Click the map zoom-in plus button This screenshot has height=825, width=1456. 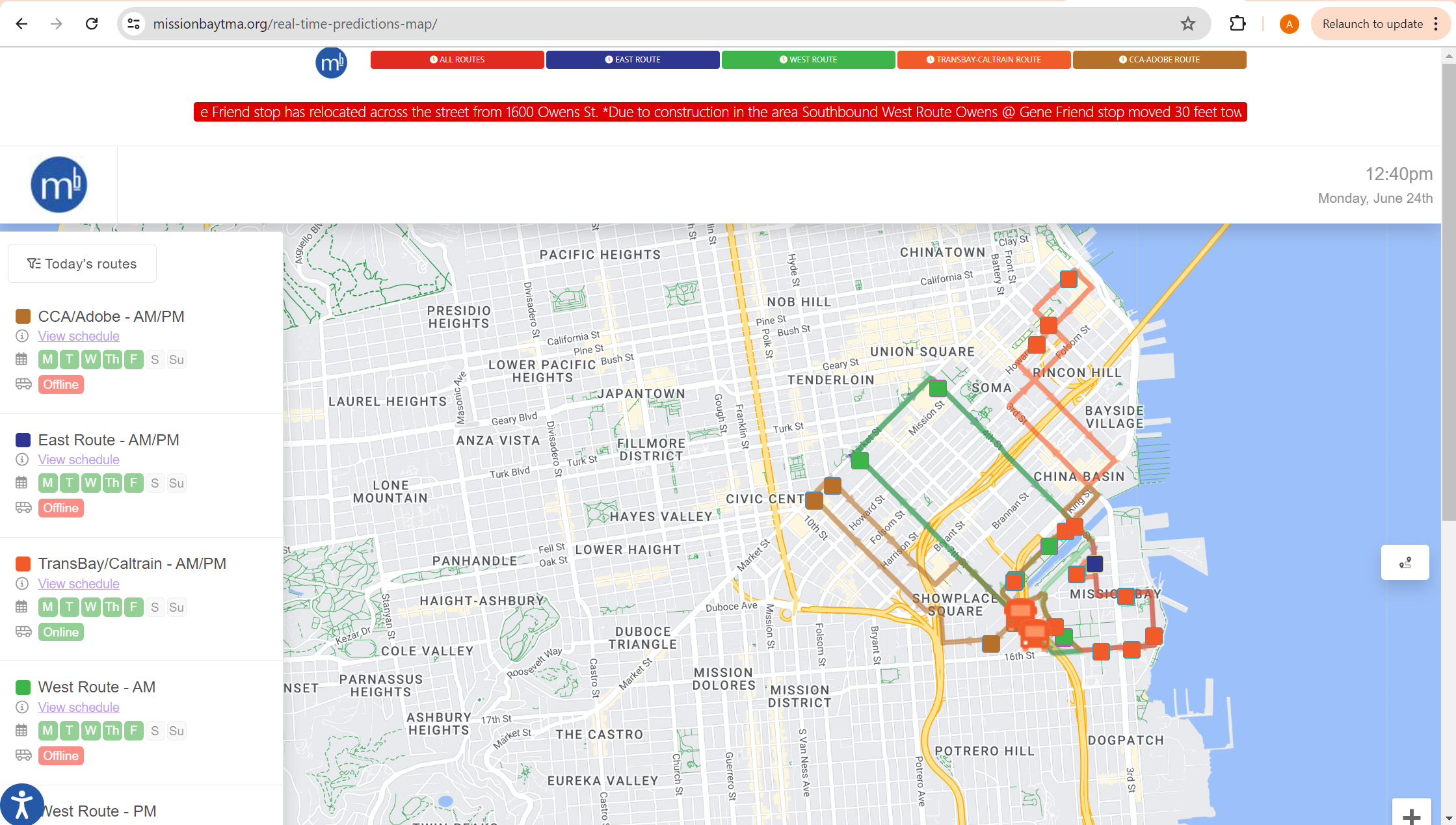point(1411,815)
